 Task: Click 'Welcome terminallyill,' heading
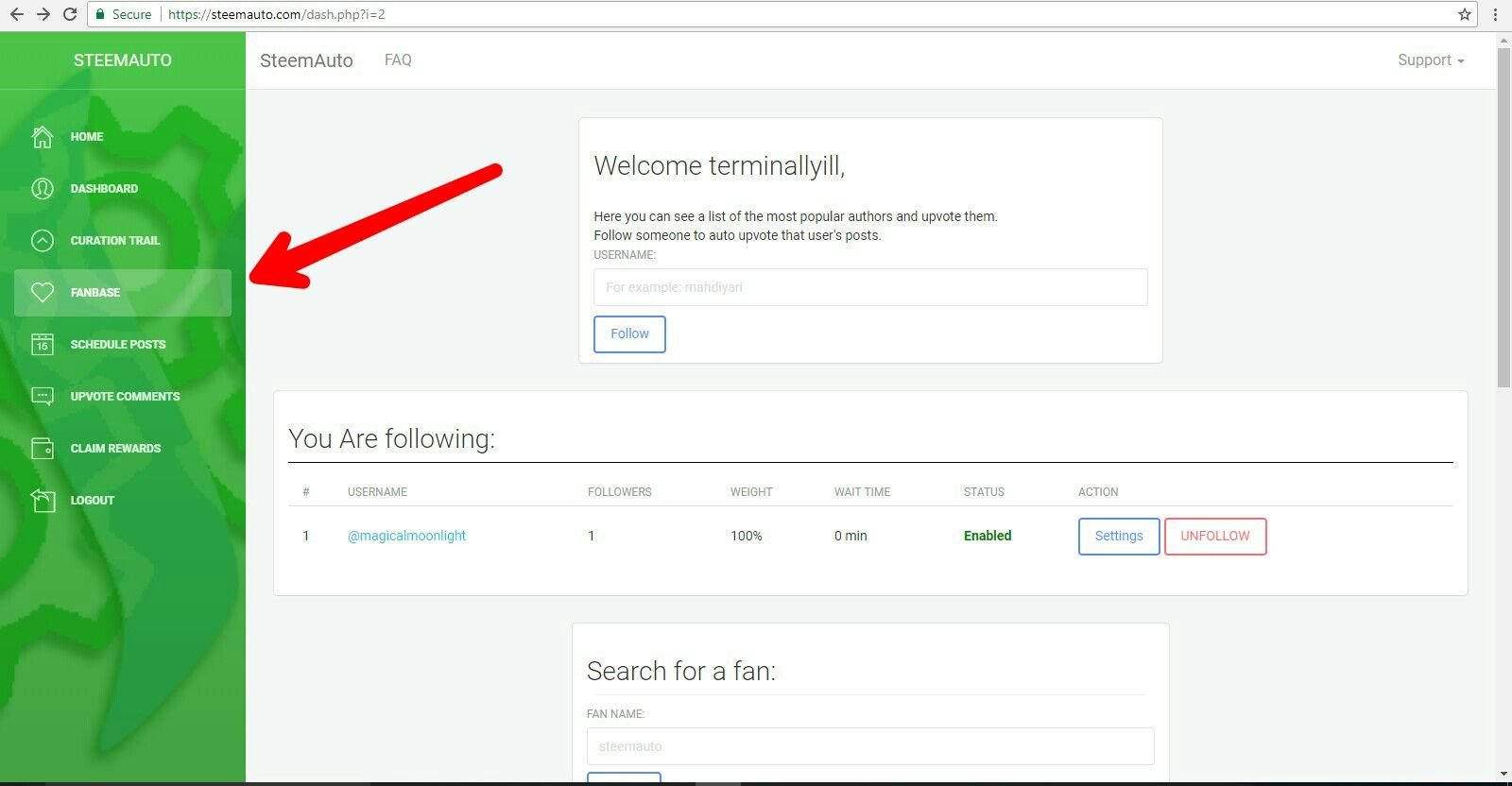(719, 166)
